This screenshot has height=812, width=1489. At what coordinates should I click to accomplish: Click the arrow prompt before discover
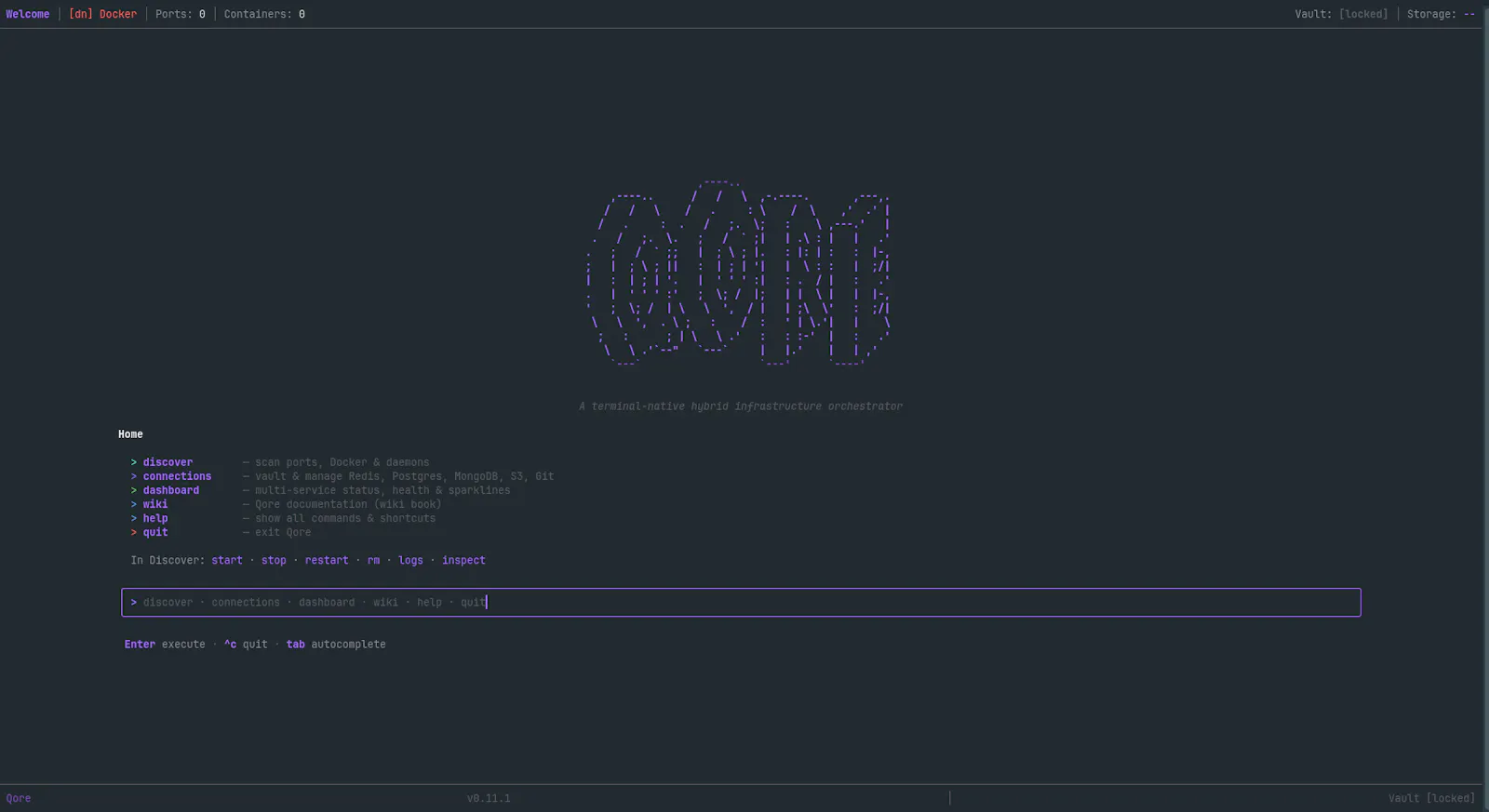[x=134, y=462]
